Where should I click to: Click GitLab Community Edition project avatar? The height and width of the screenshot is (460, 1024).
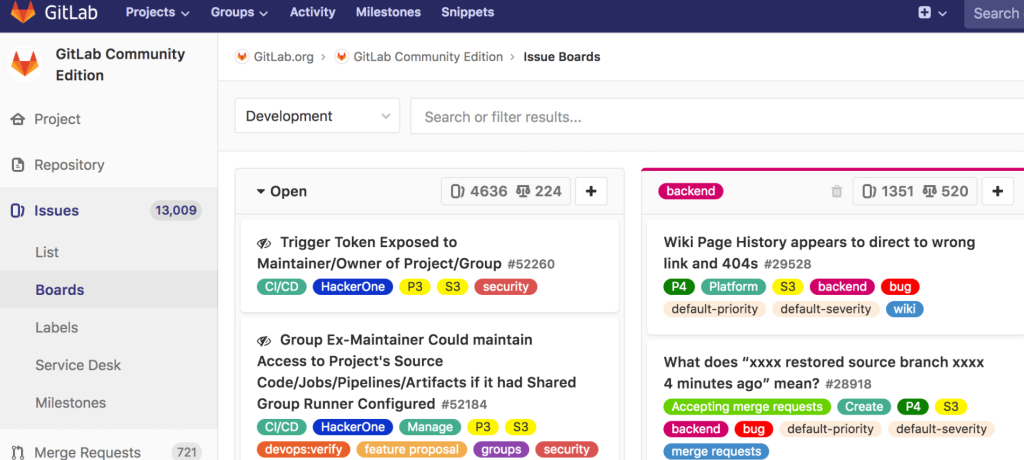tap(25, 64)
